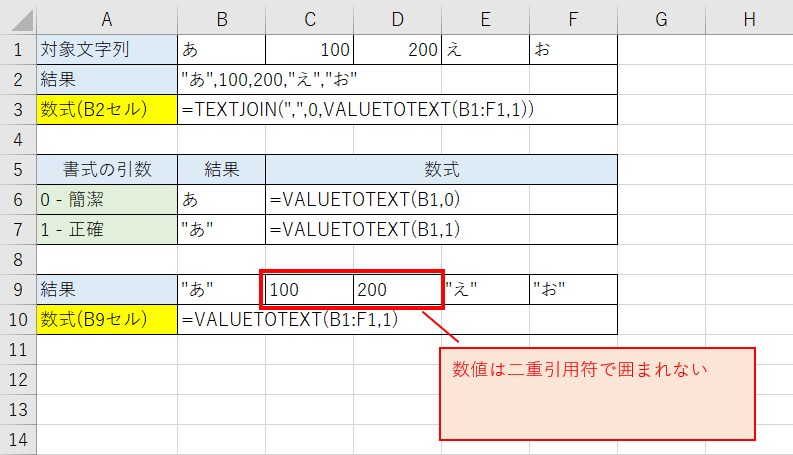Click cell C9 showing 100

(x=310, y=289)
